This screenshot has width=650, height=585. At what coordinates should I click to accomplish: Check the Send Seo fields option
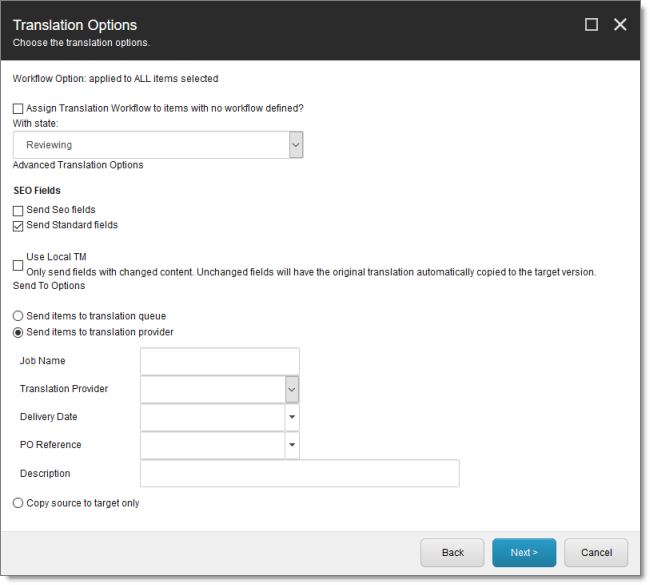(x=18, y=211)
